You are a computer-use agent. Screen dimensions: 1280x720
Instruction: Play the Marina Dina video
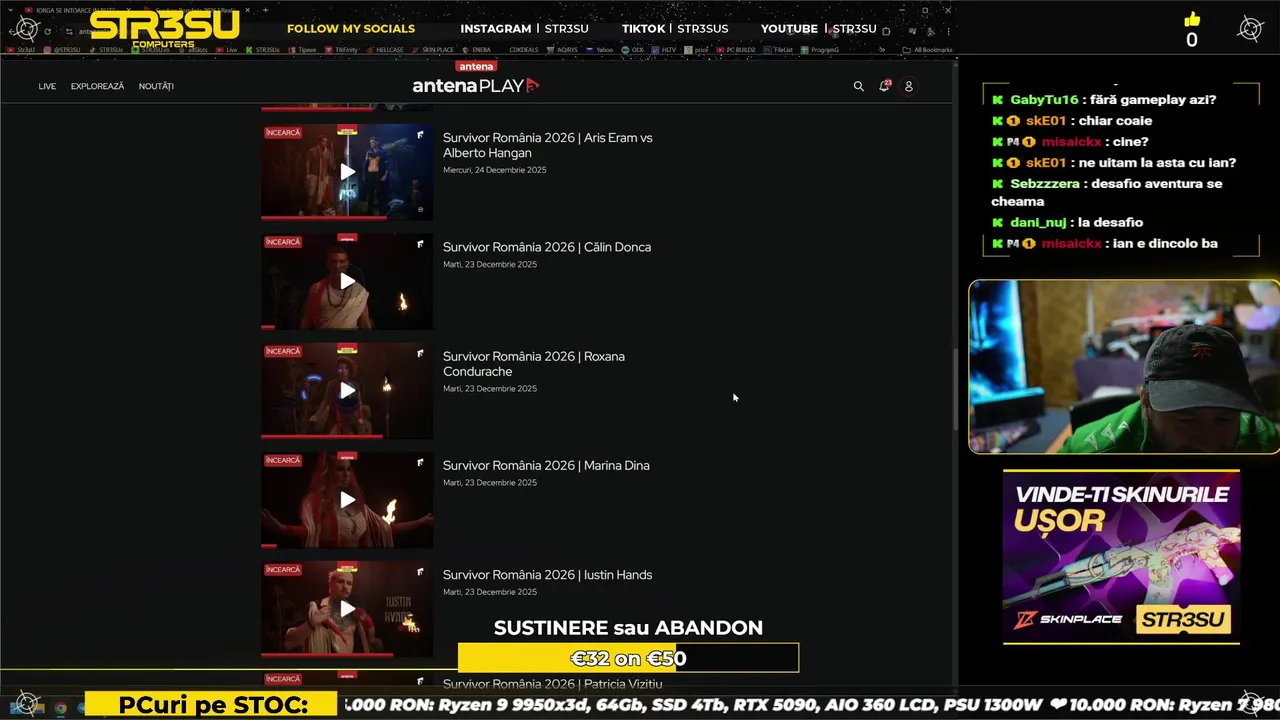coord(347,499)
